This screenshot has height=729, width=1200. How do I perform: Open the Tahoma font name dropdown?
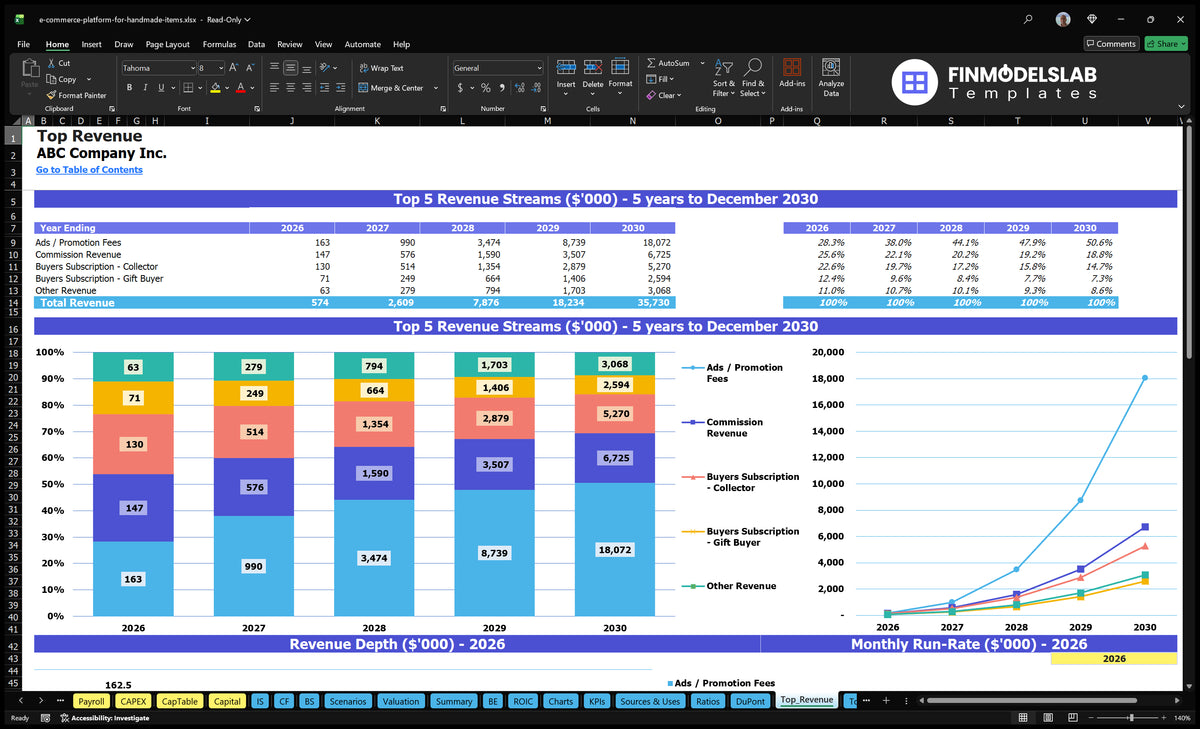point(191,68)
